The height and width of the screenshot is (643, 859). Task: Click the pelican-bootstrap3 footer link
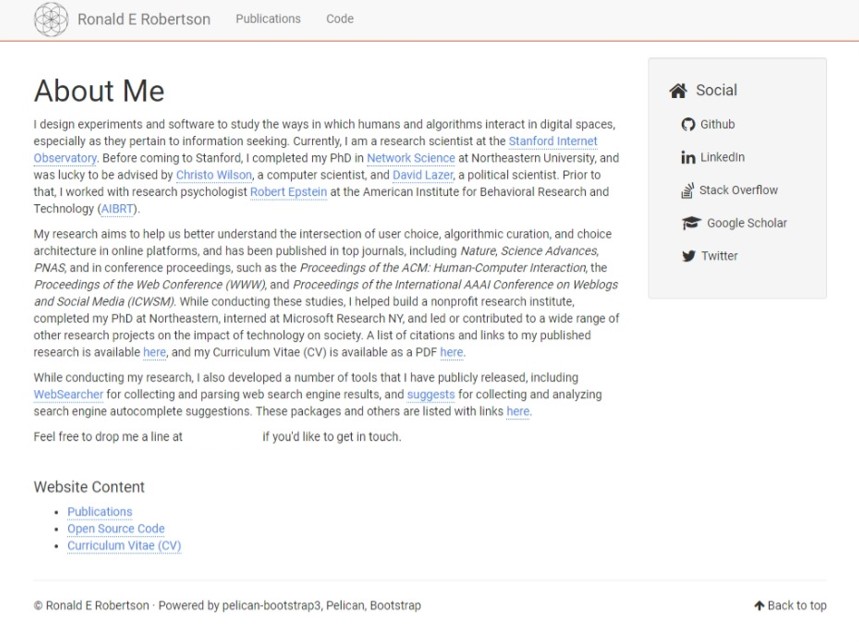272,606
